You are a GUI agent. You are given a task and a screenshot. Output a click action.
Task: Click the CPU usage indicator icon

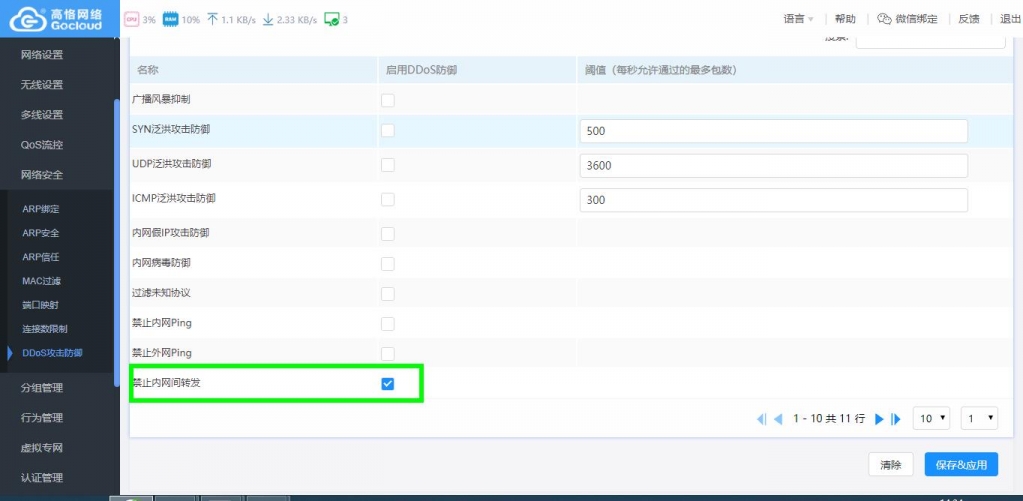click(131, 19)
